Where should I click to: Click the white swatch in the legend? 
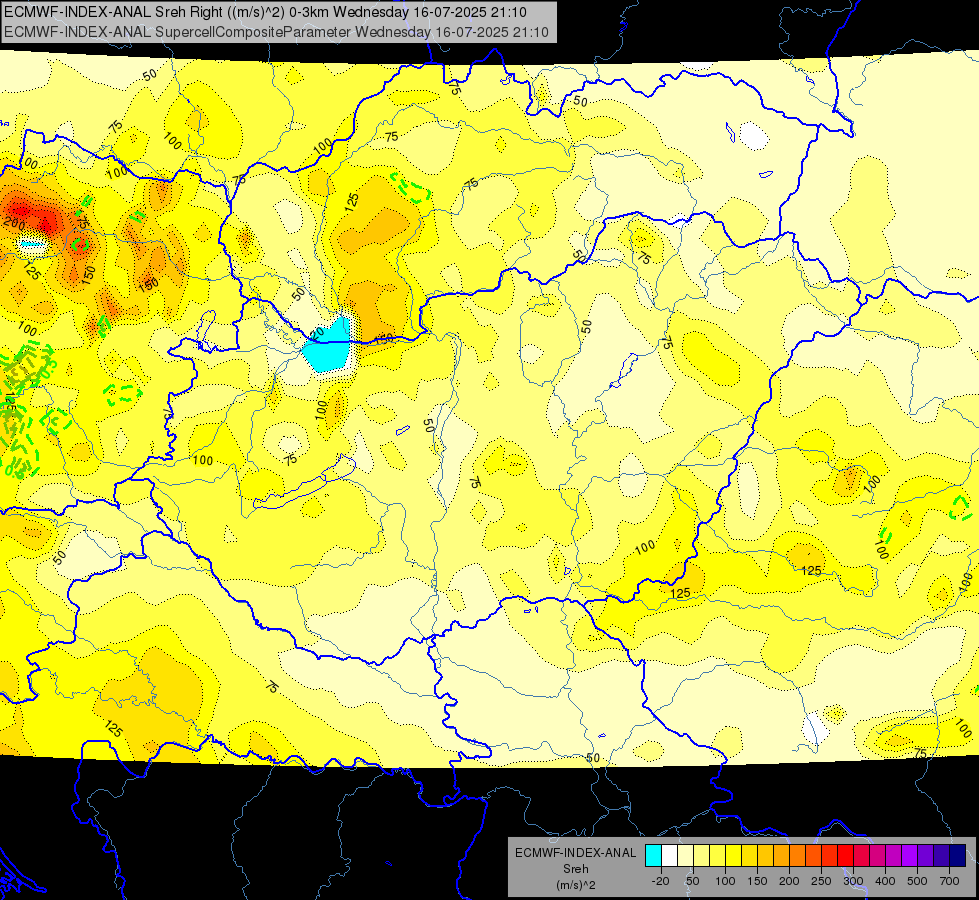point(669,855)
